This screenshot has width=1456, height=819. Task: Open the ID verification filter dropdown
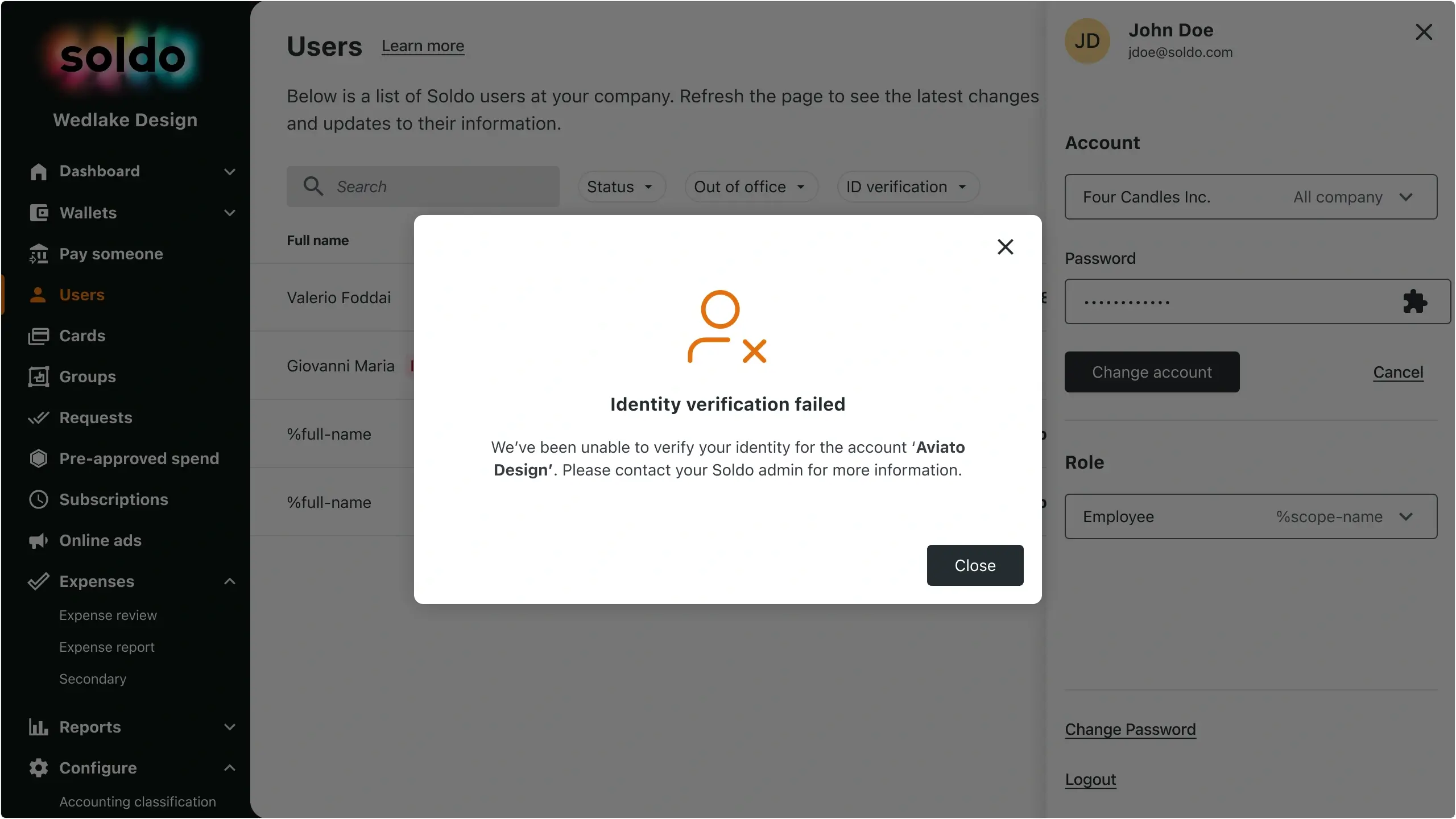[908, 187]
